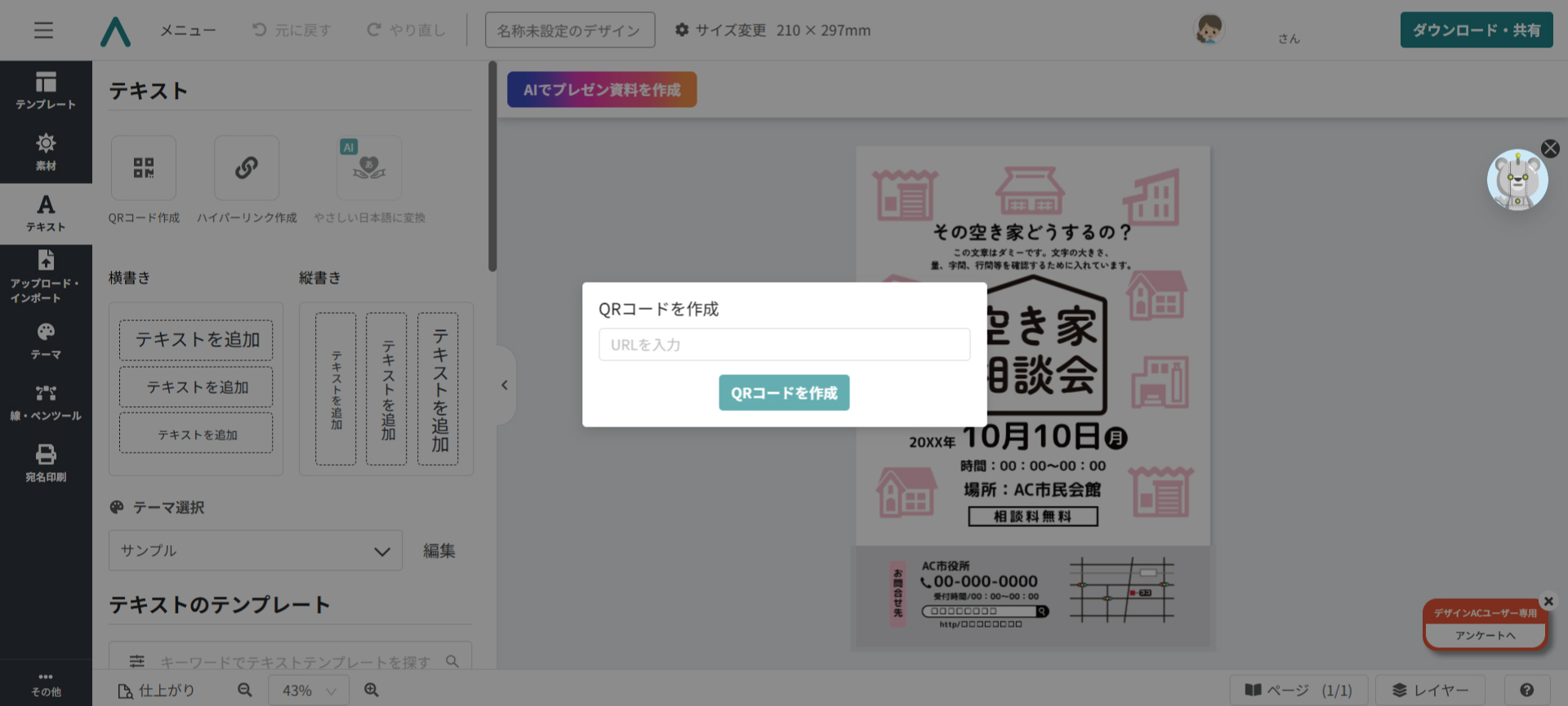Click the URLを入力 text field
Viewport: 1568px width, 706px height.
click(784, 345)
